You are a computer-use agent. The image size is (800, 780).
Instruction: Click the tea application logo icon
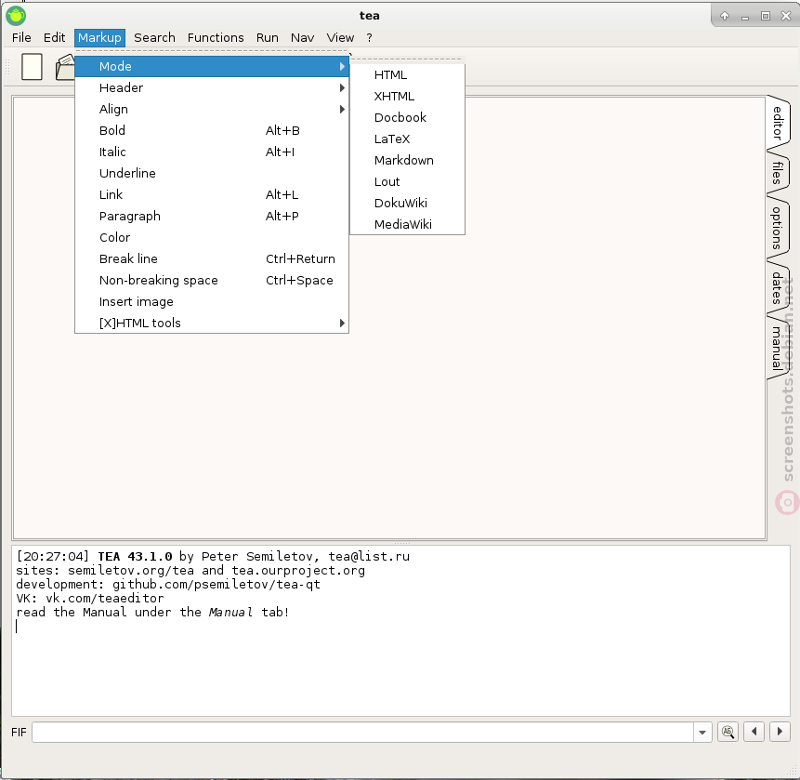click(16, 16)
